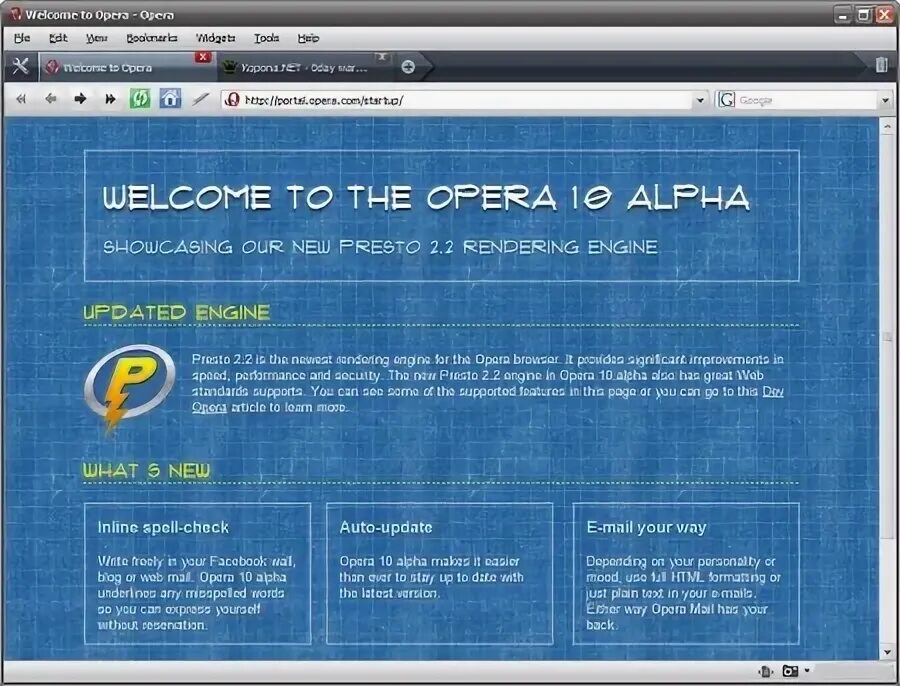Viewport: 900px width, 686px height.
Task: Click the green Reload progress indicator
Action: 140,99
